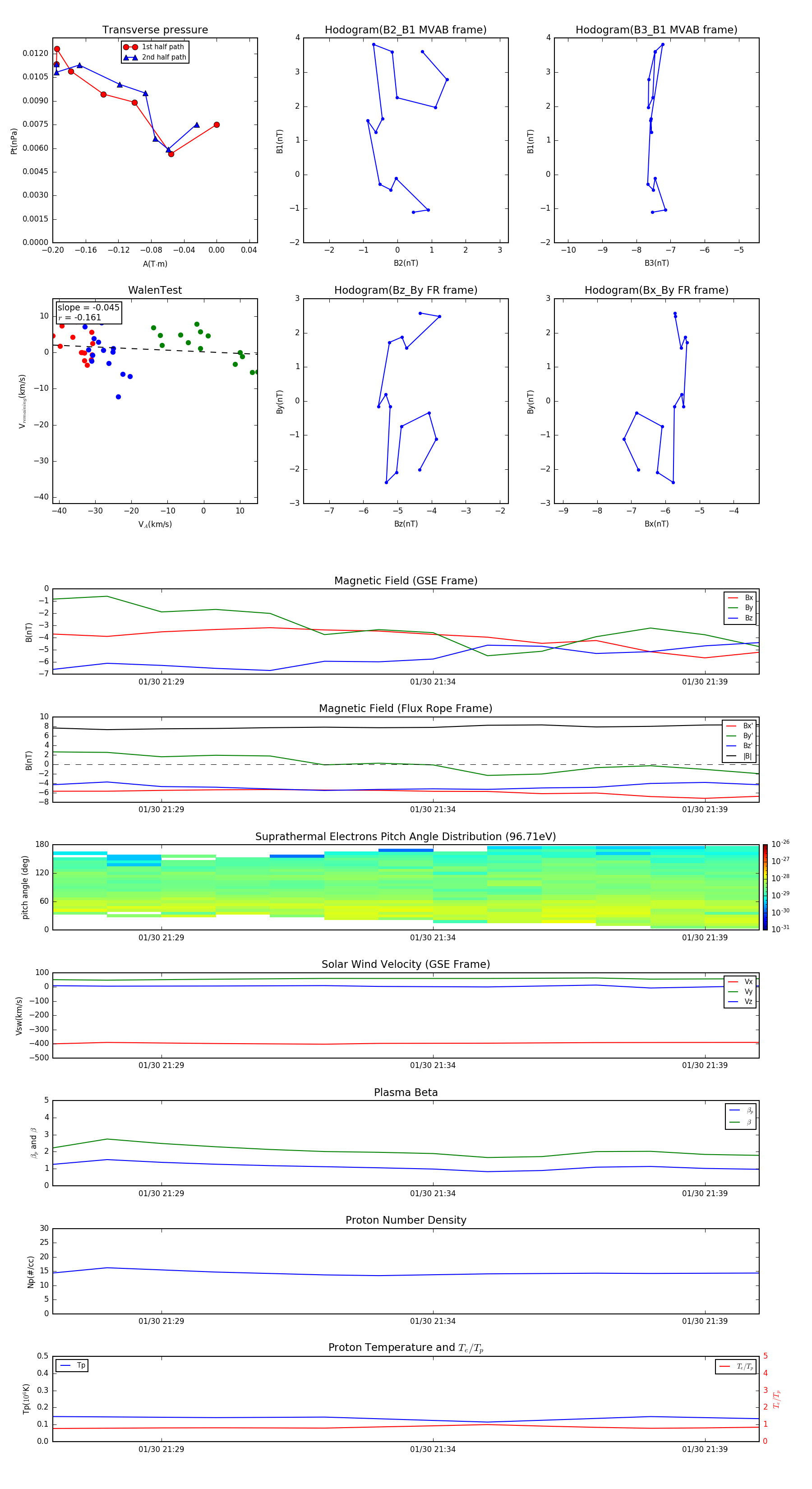Click 'Vz' in the solar wind legend

(x=740, y=1002)
